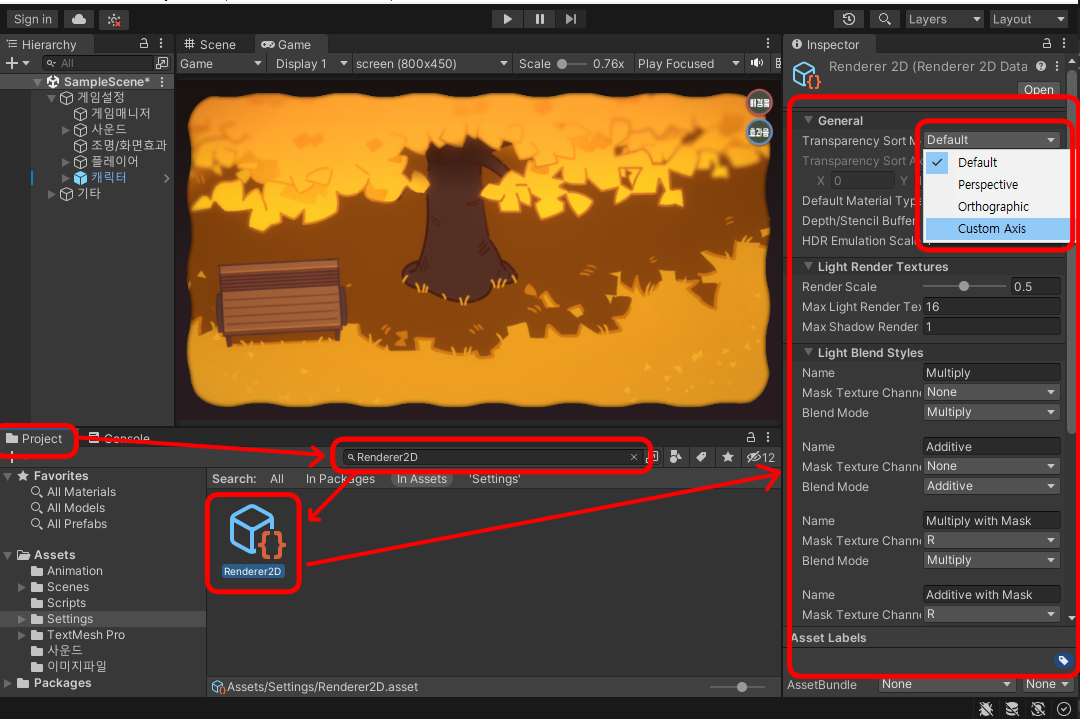Click the favorites star icon

[x=727, y=457]
